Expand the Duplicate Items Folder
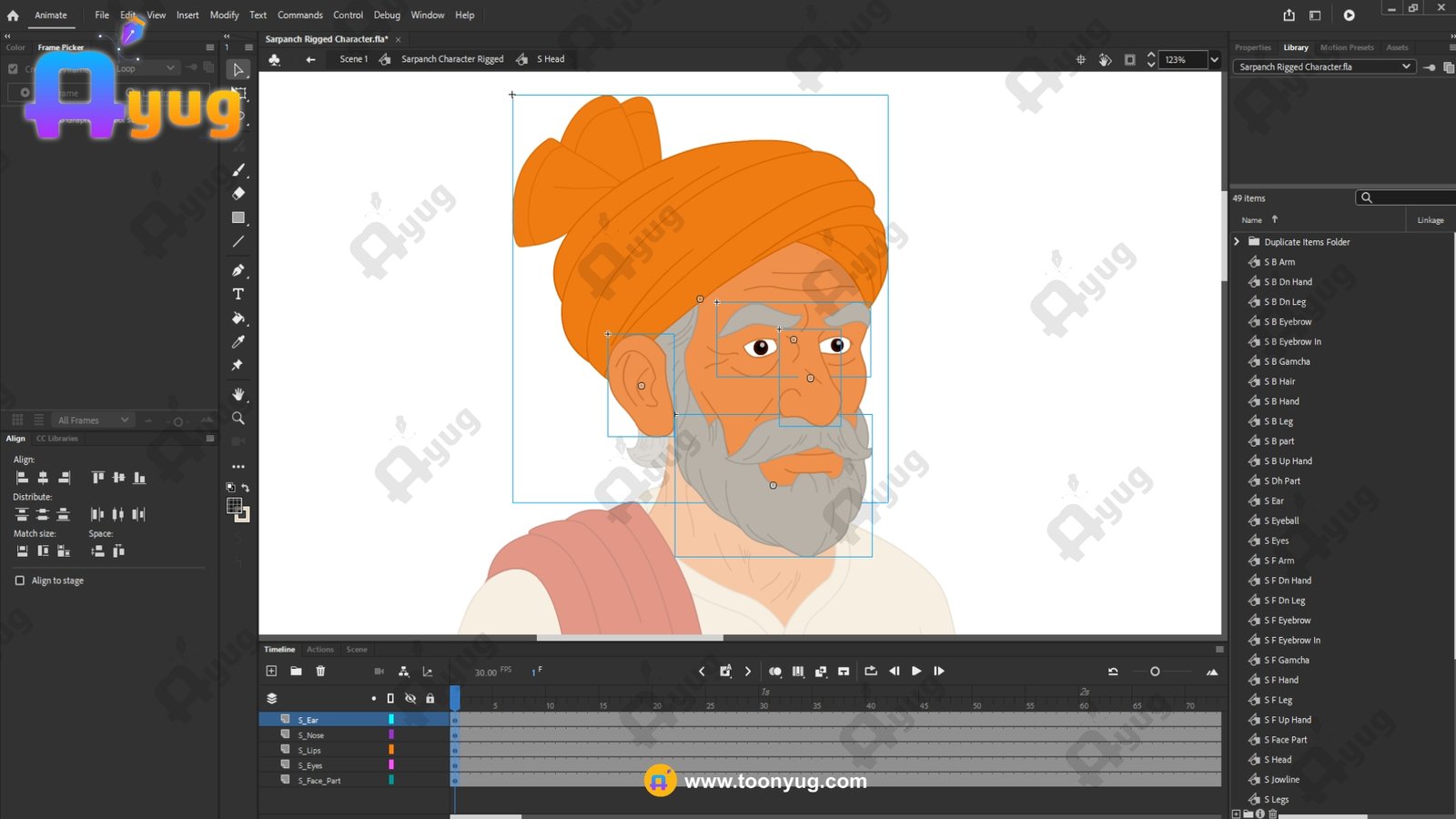 point(1237,242)
